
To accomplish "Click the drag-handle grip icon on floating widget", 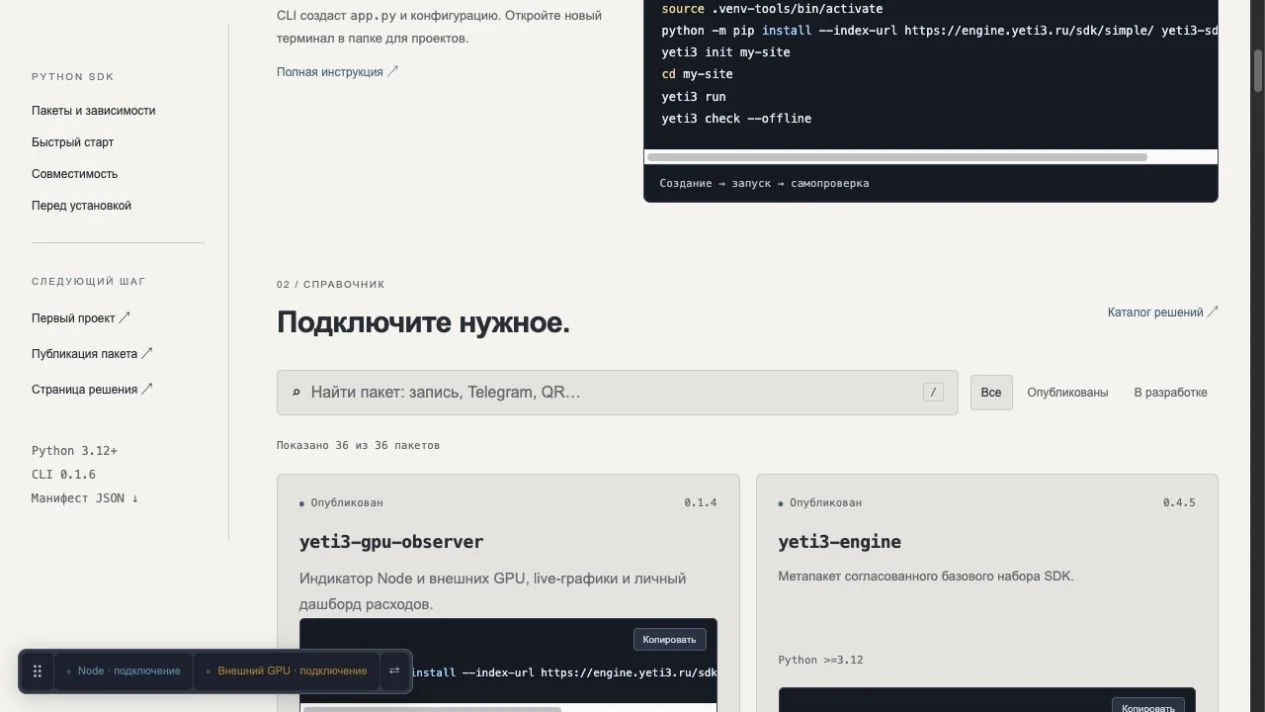I will coord(37,671).
